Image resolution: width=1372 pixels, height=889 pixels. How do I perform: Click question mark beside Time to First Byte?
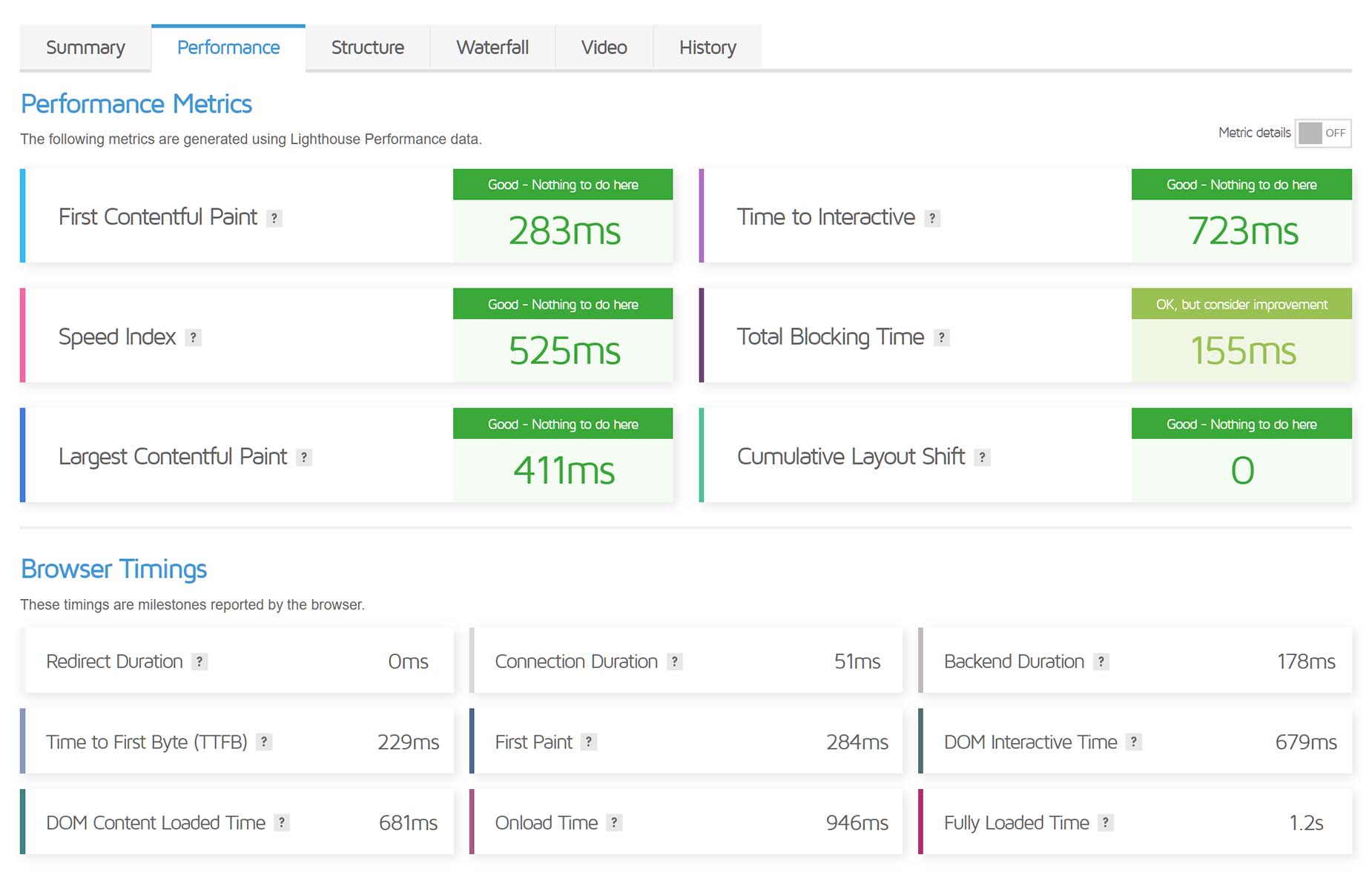click(264, 741)
